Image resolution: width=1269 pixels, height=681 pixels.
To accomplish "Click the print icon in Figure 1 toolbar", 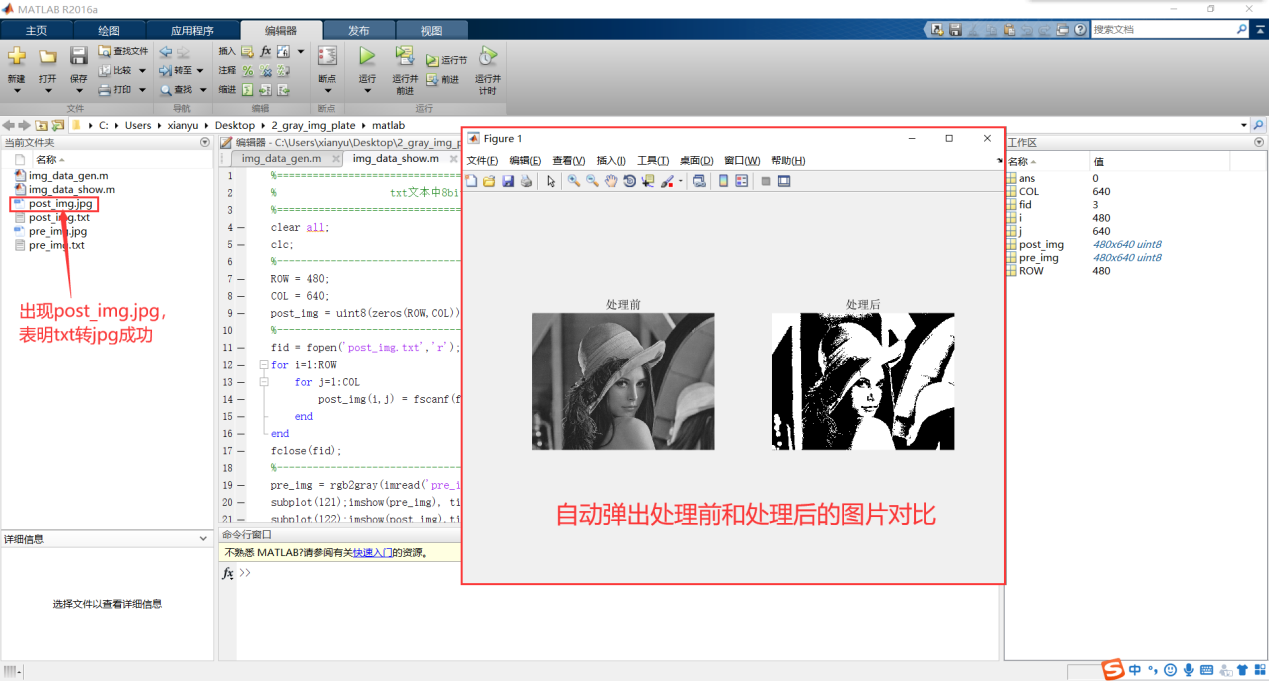I will tap(526, 181).
